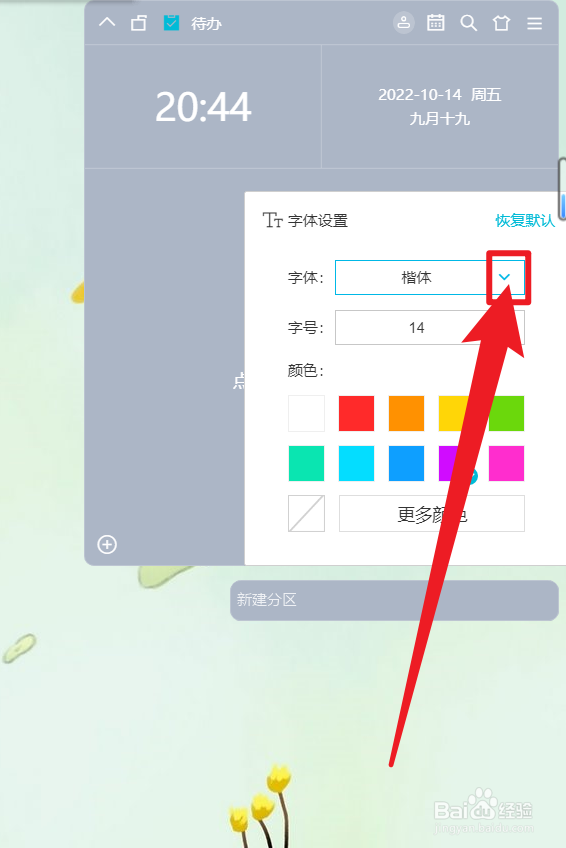Image resolution: width=566 pixels, height=848 pixels.
Task: Click the search magnifier icon
Action: pyautogui.click(x=469, y=23)
